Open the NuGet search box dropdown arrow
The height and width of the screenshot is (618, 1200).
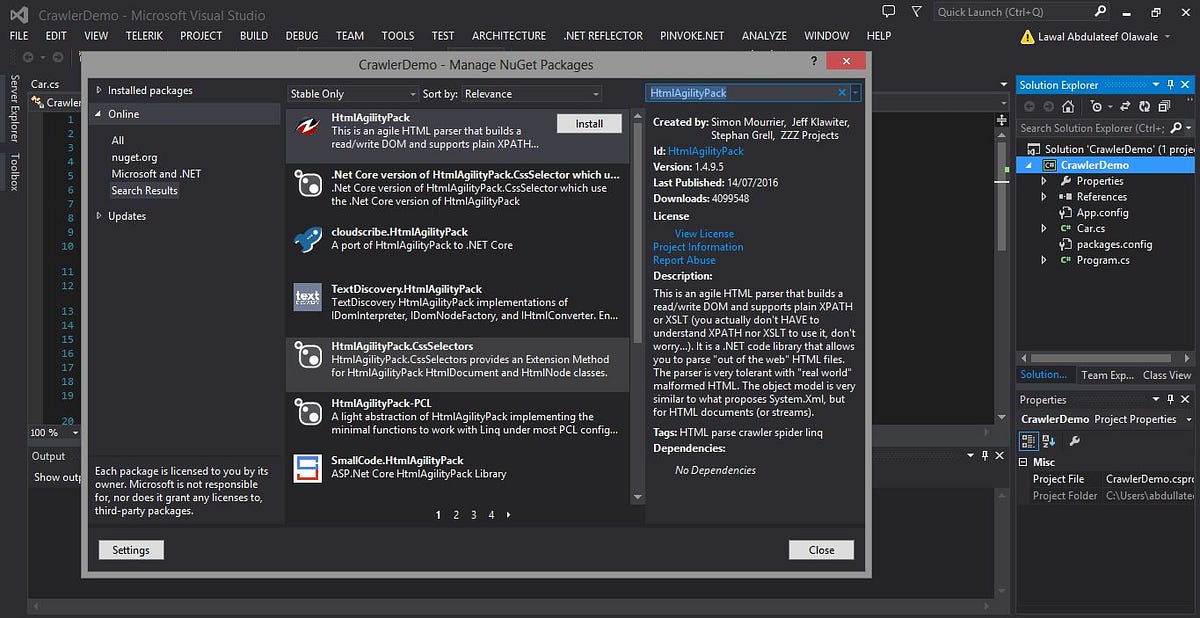click(856, 93)
